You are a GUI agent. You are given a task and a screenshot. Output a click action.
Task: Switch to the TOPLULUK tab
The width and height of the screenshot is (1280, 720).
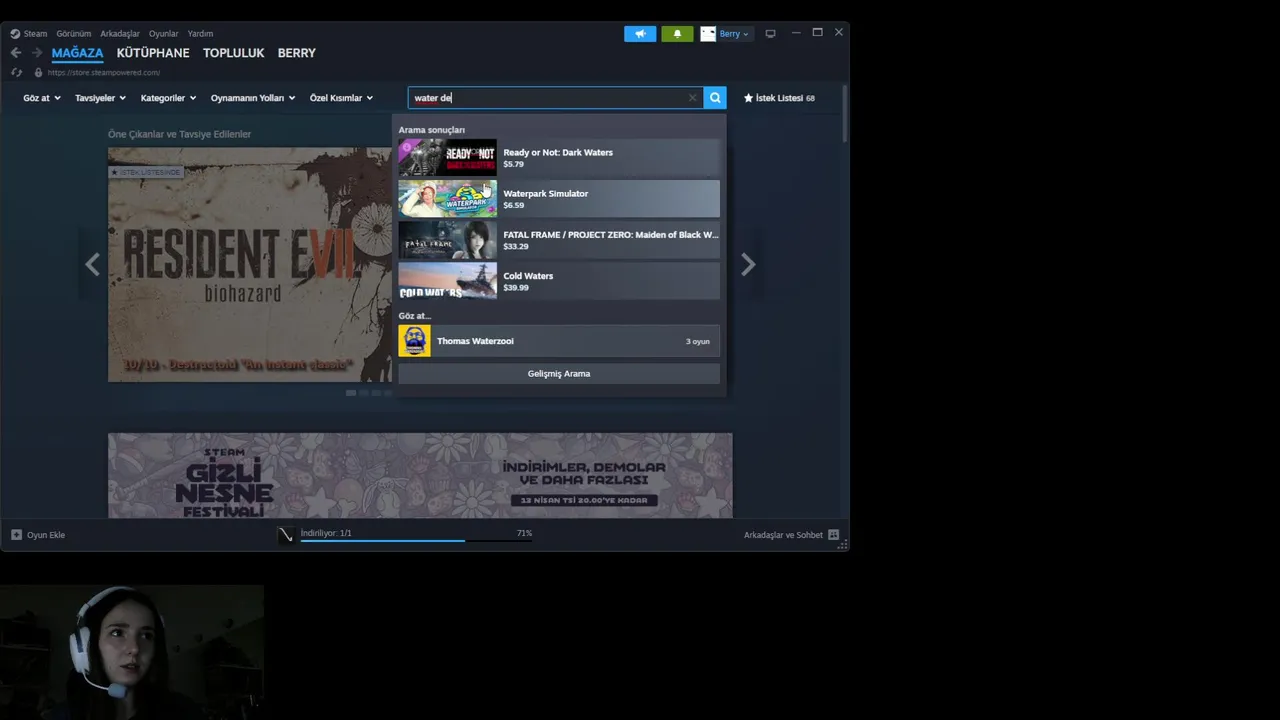click(x=233, y=53)
